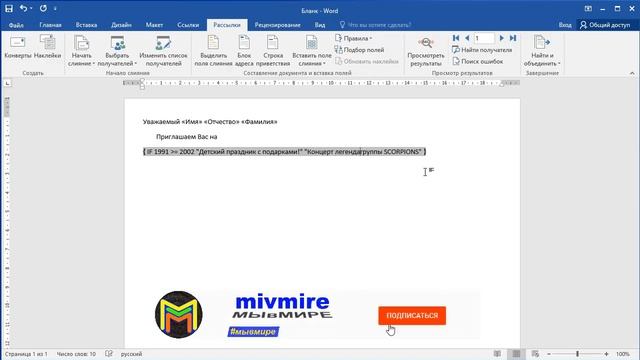
Task: Go to the last record arrow
Action: tap(513, 38)
